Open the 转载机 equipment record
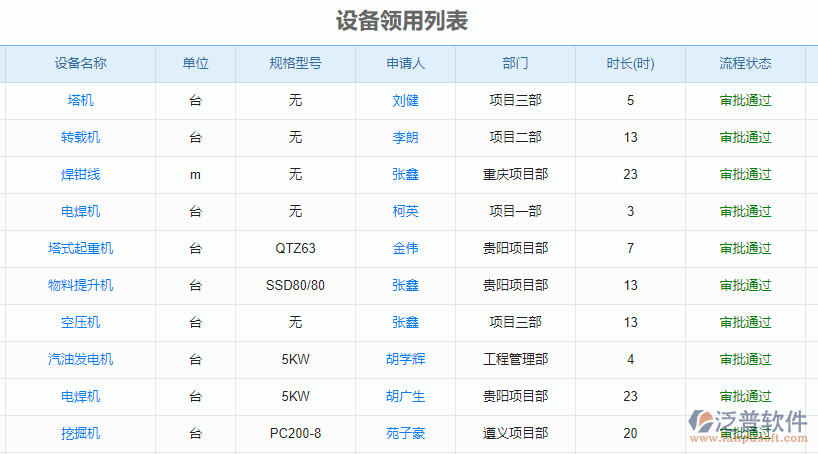The image size is (818, 454). pos(81,138)
